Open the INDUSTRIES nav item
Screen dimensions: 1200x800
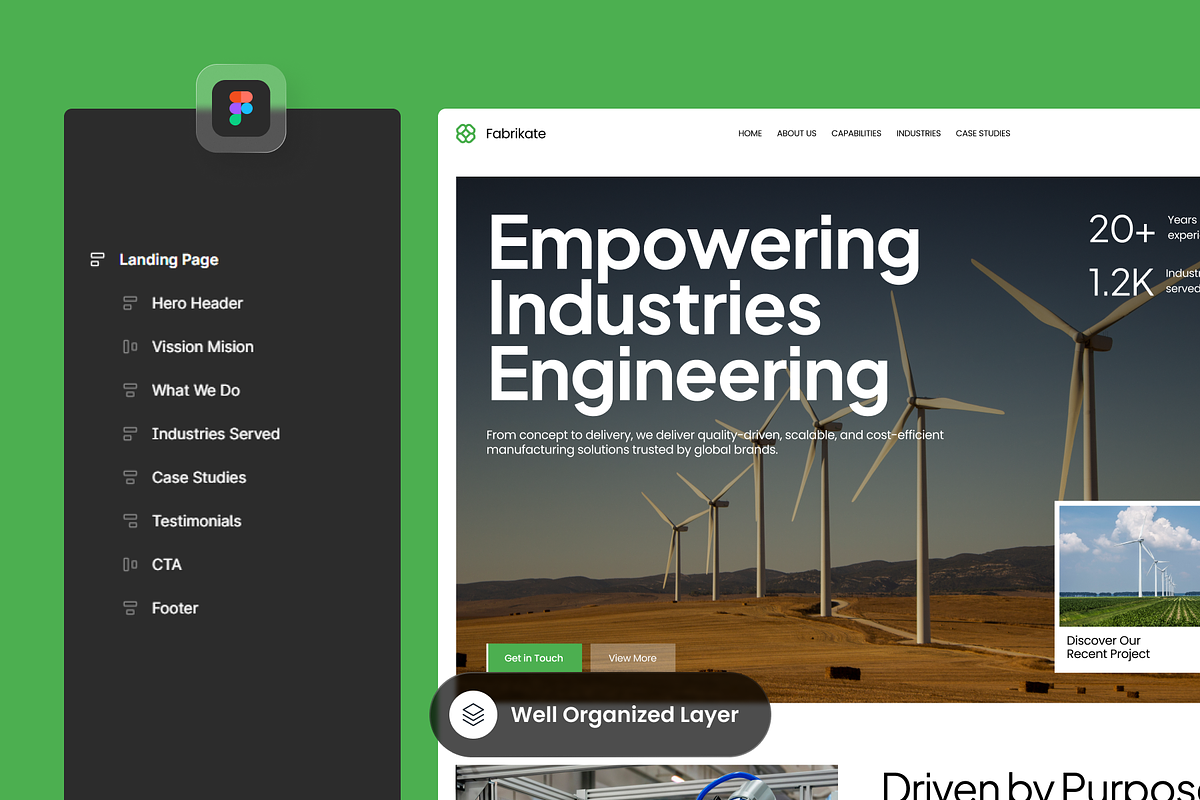[918, 133]
